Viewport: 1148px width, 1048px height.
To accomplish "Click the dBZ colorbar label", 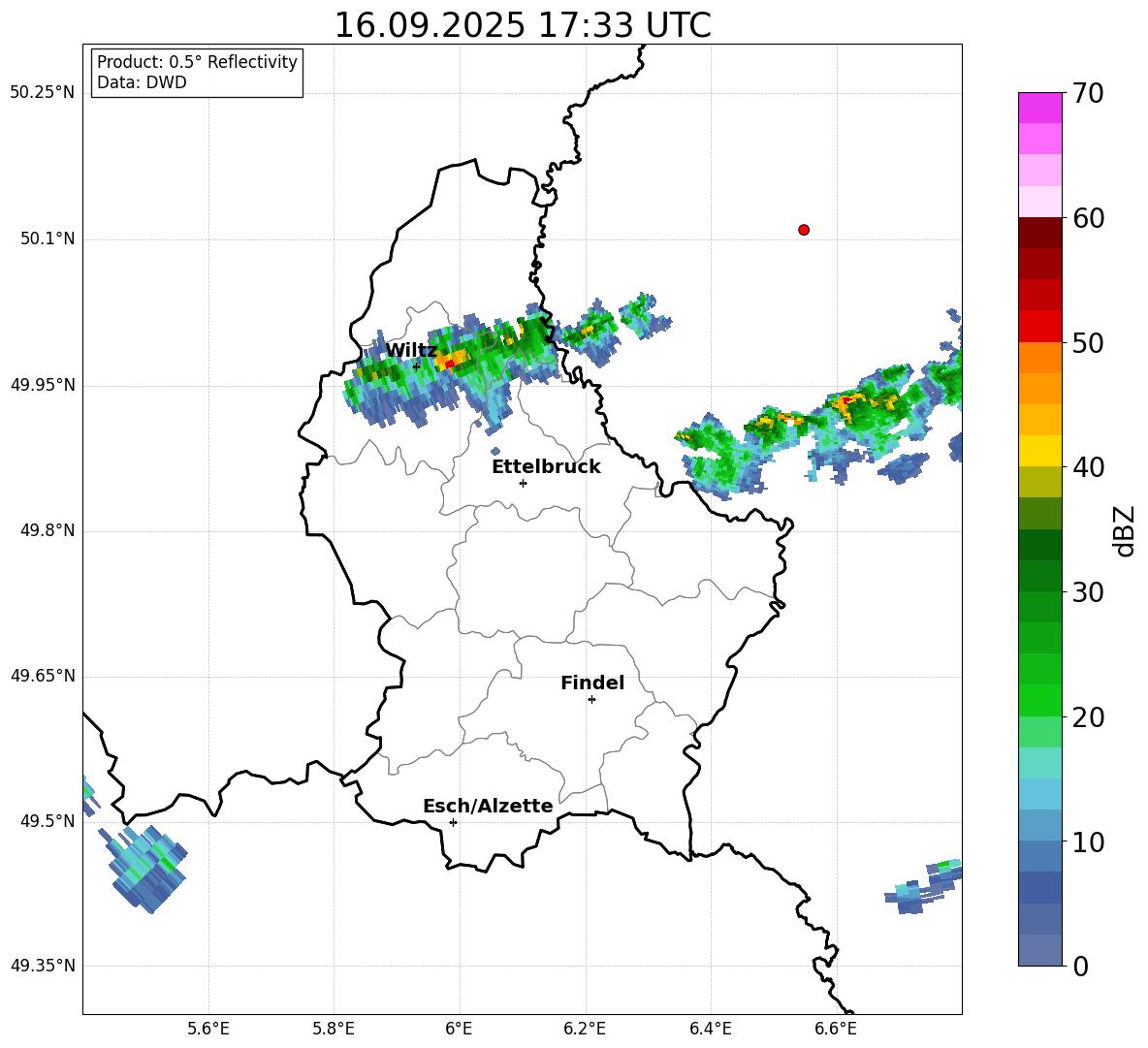I will [1124, 530].
